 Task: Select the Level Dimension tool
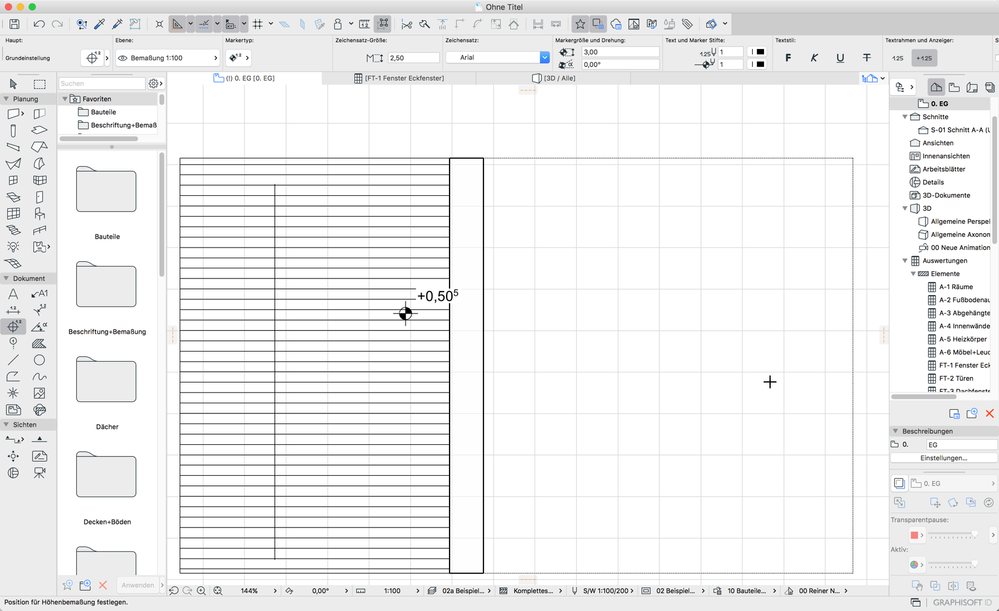(13, 327)
